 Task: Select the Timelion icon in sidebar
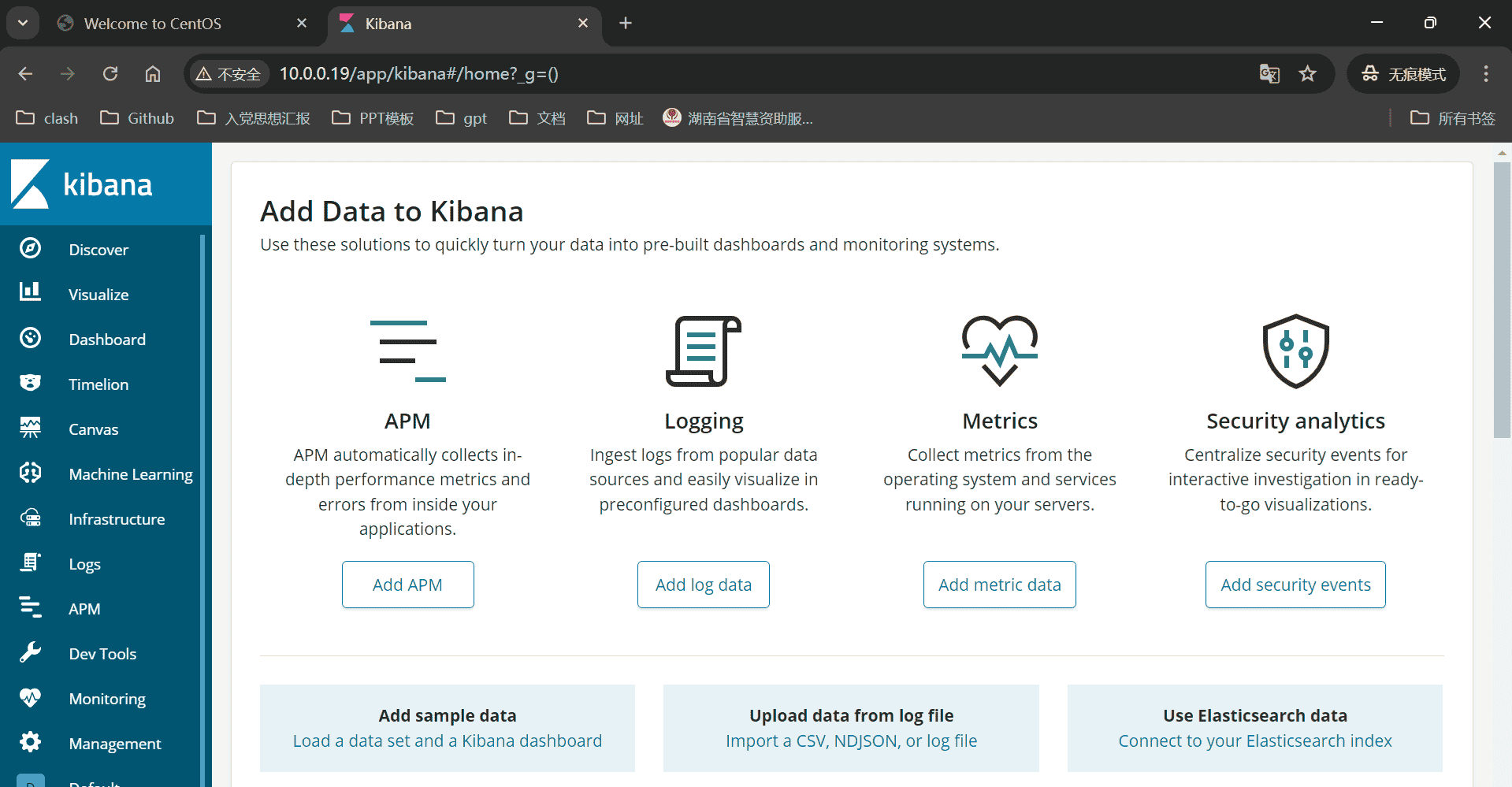[x=30, y=383]
